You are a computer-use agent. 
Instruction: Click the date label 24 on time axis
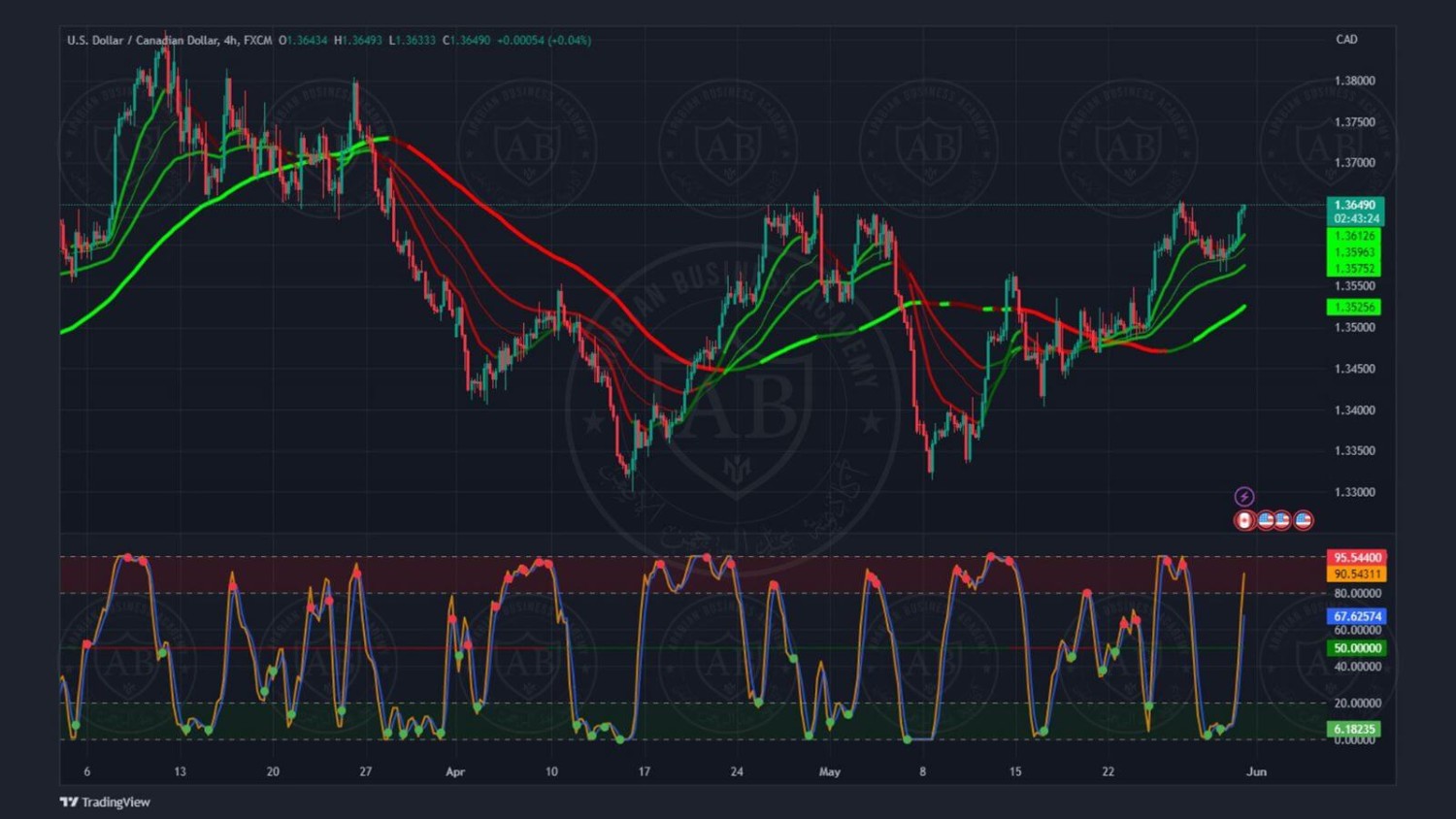737,772
